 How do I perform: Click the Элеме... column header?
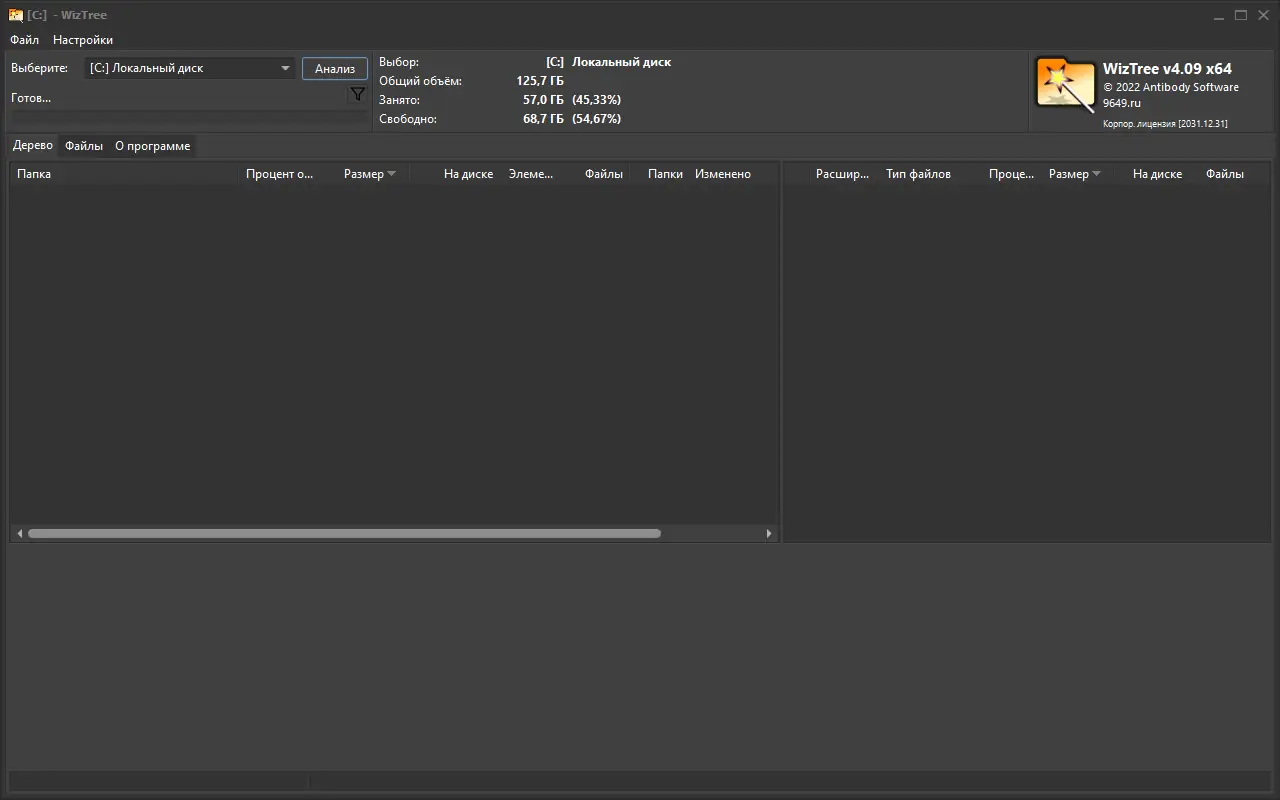point(531,174)
